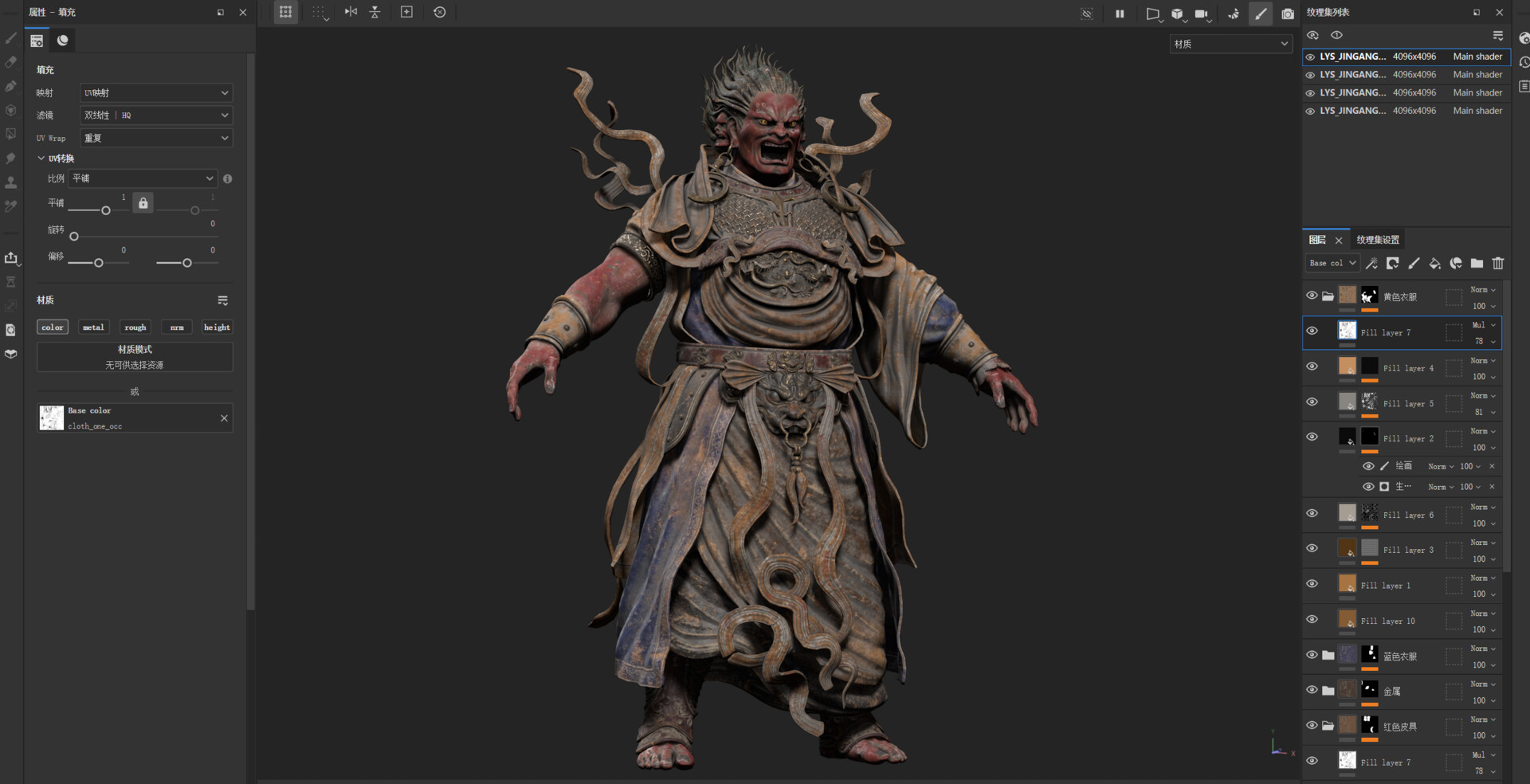The image size is (1530, 784).
Task: Create a new folder in the layers panel
Action: (1476, 263)
